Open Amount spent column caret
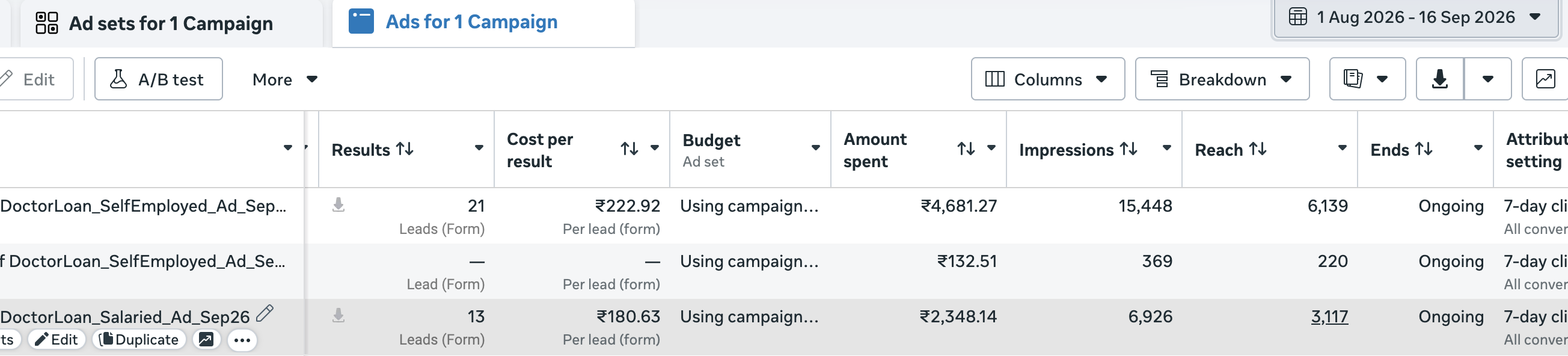 tap(991, 148)
